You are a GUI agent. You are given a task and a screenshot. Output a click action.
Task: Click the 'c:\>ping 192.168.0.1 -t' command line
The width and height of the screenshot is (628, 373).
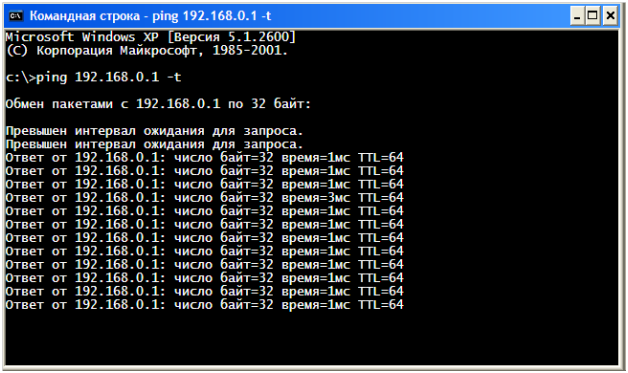(93, 77)
